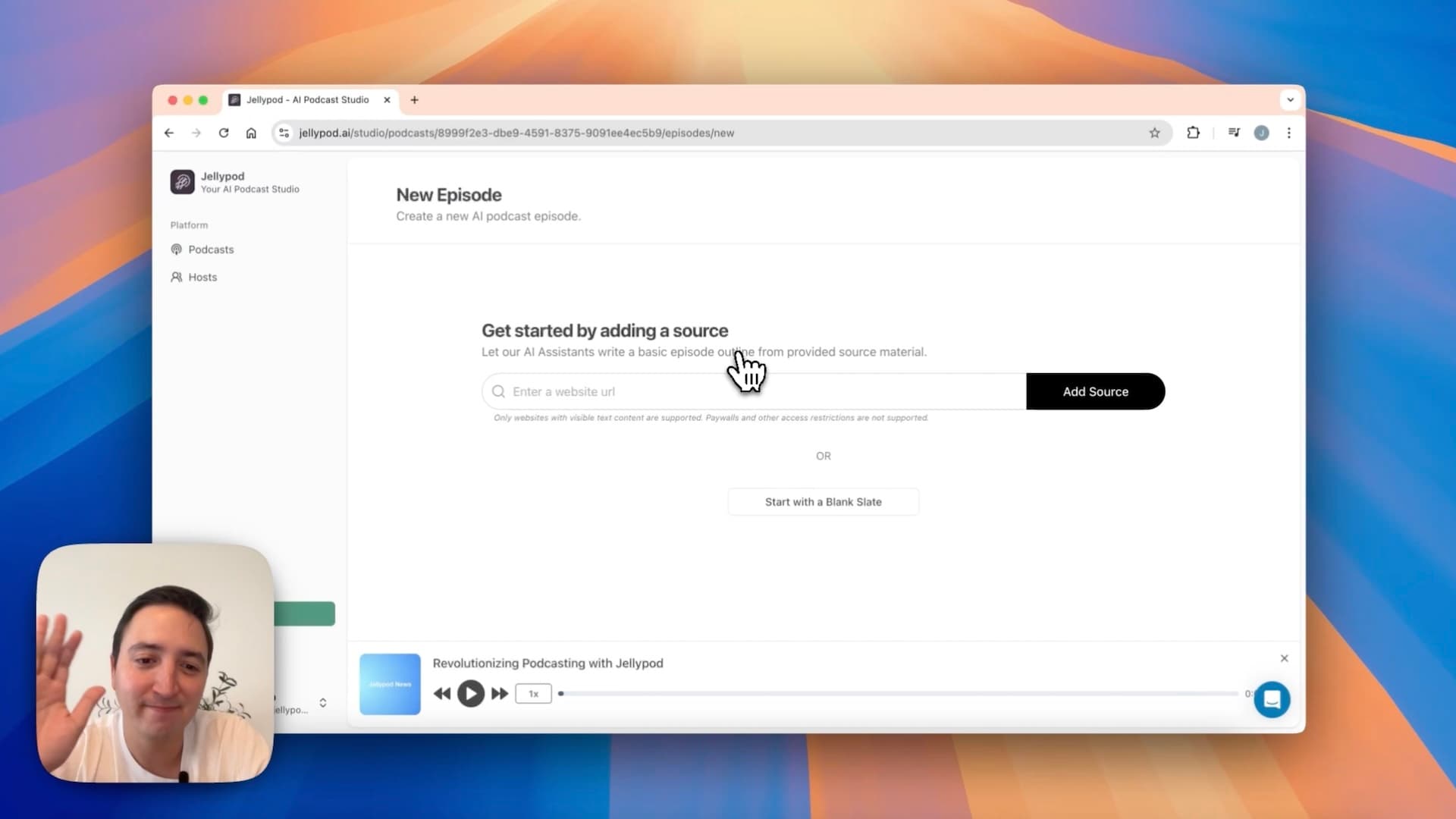The height and width of the screenshot is (819, 1456).
Task: Select Start with a Blank Slate
Action: [x=823, y=501]
